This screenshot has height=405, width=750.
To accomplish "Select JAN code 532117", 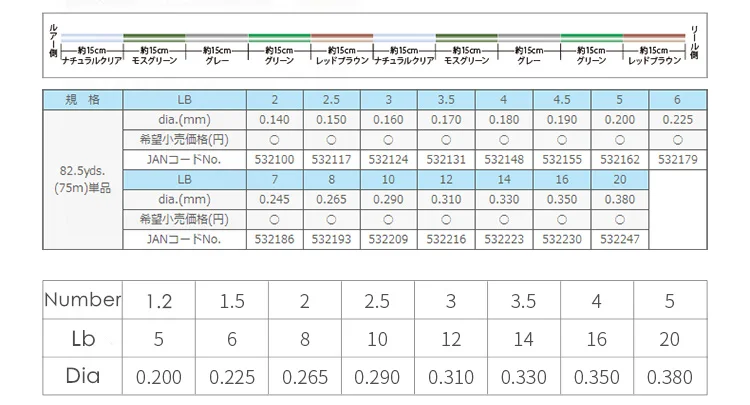I will coord(331,159).
